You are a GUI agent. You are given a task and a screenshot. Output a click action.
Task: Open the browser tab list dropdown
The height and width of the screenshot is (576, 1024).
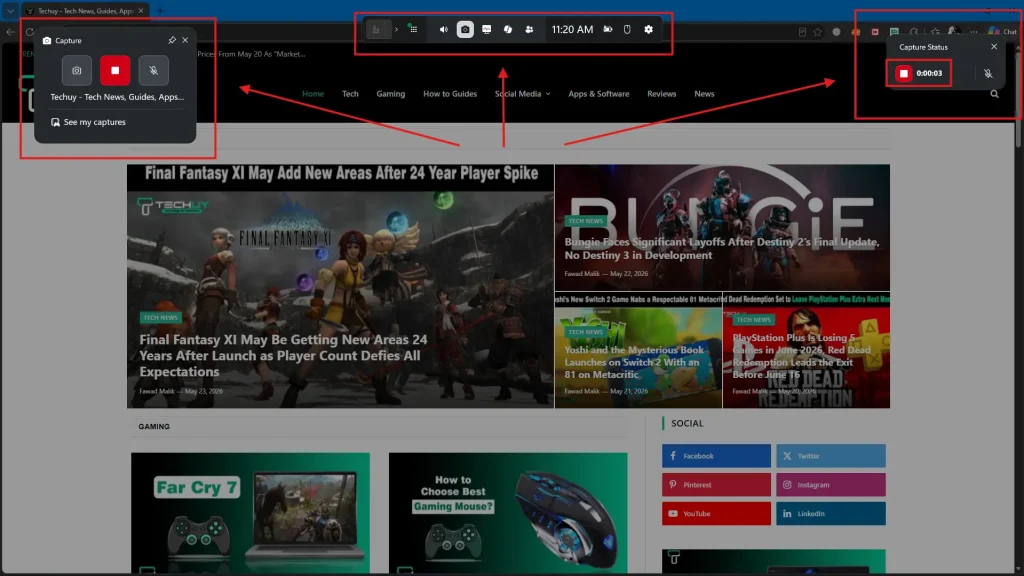(10, 10)
